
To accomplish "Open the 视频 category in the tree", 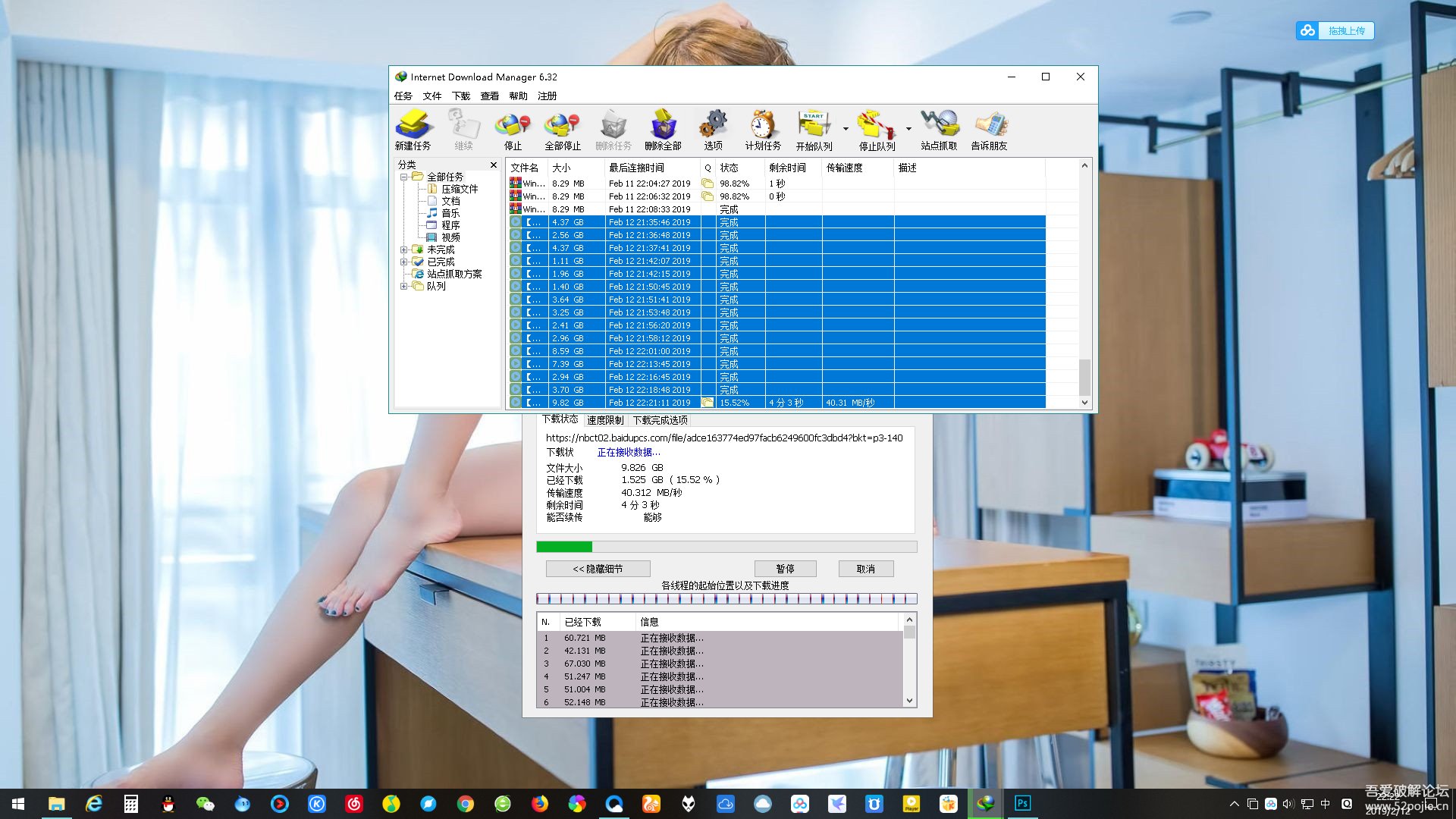I will pos(451,237).
